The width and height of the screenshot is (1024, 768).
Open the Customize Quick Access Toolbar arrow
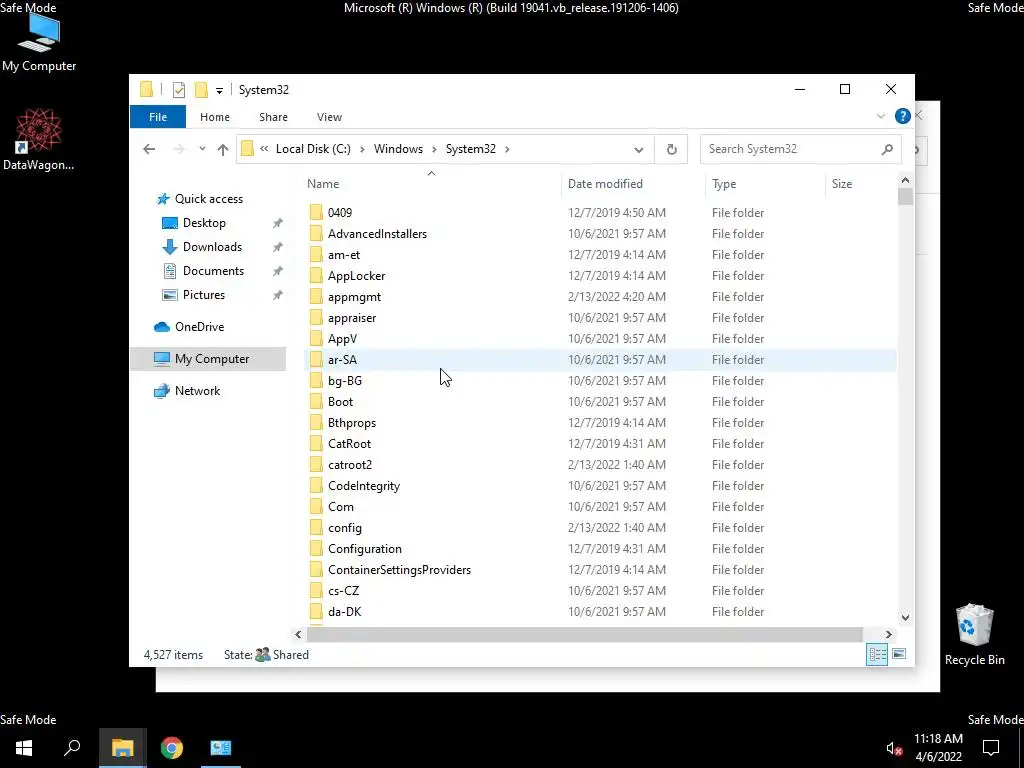click(219, 90)
